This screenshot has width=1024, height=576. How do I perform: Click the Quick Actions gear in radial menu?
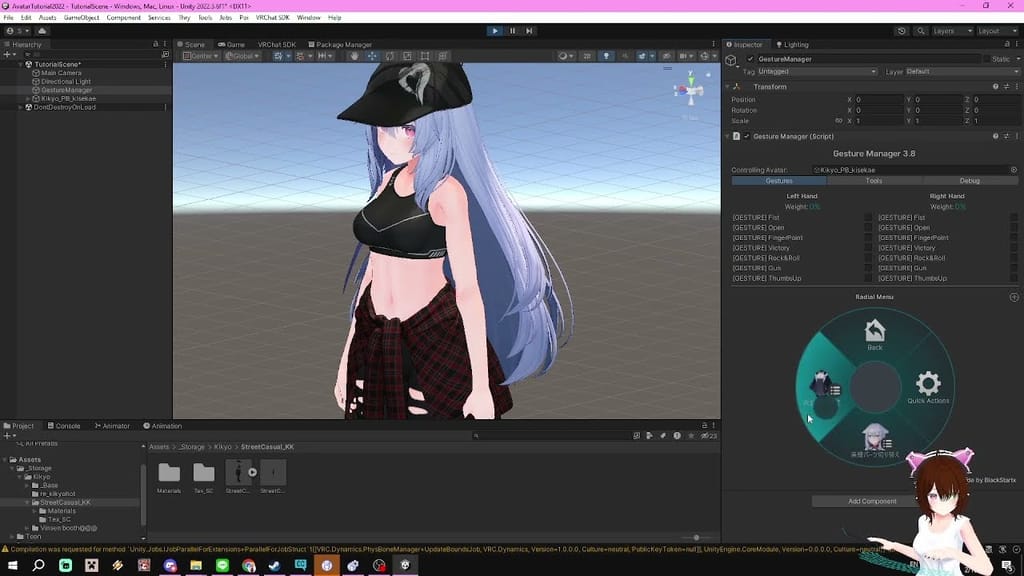[928, 384]
